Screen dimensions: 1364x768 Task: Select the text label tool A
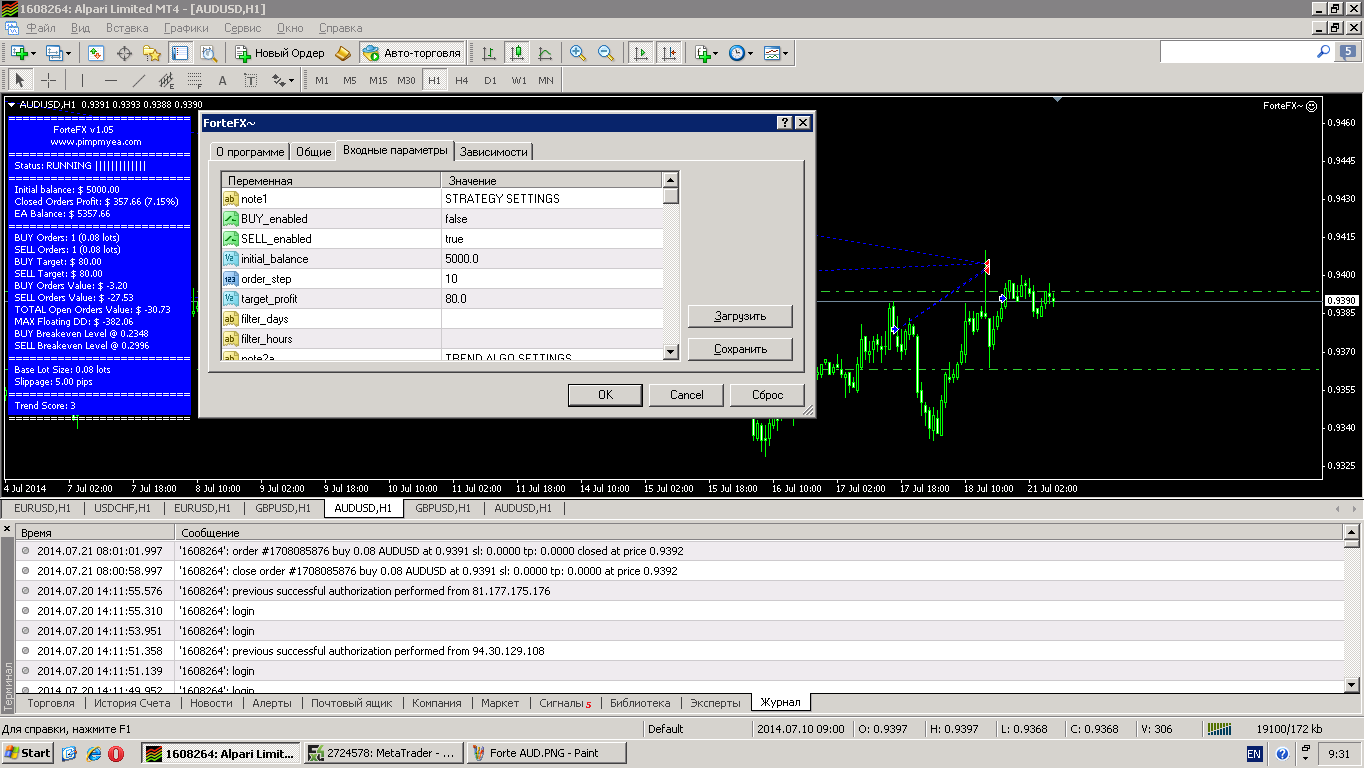coord(222,80)
